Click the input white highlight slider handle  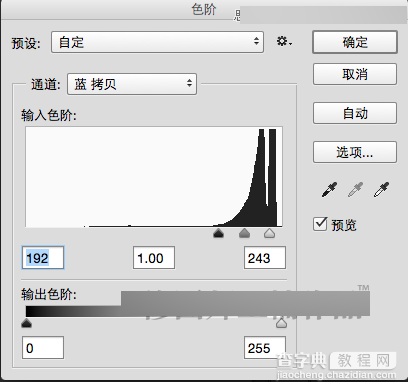(269, 233)
